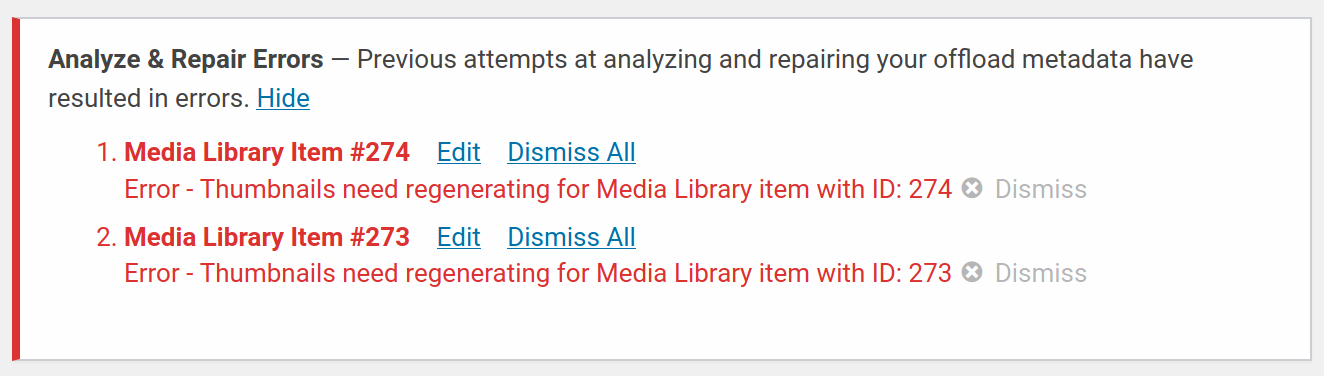1324x376 pixels.
Task: Open Edit for Media Library Item #274
Action: coord(459,152)
